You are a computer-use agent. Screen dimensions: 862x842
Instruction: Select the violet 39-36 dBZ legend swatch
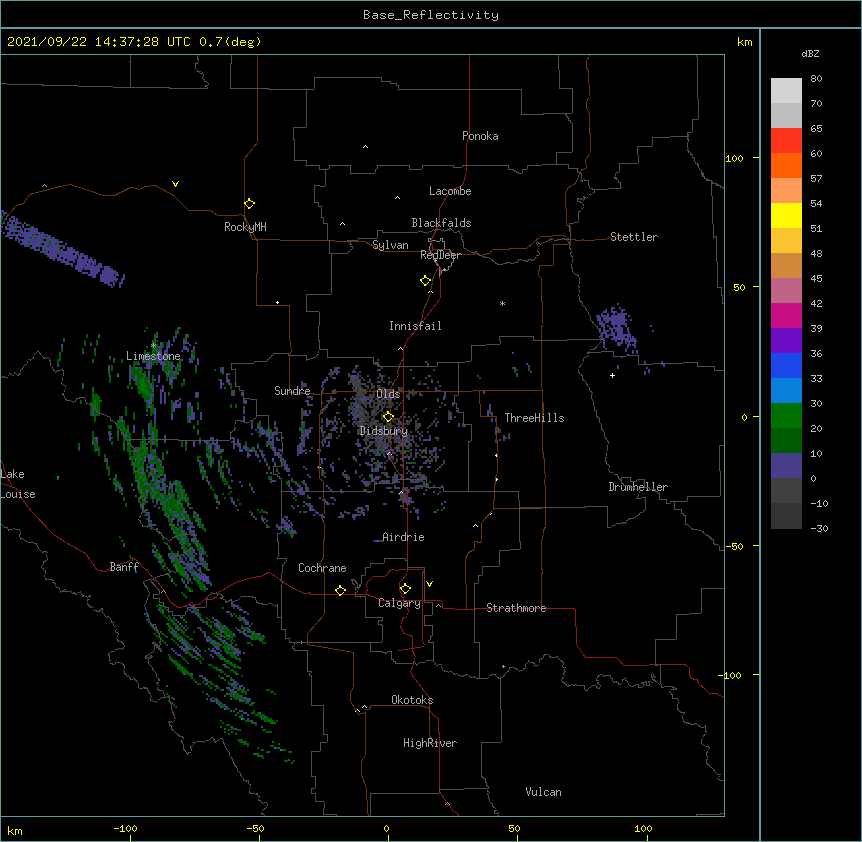[786, 340]
